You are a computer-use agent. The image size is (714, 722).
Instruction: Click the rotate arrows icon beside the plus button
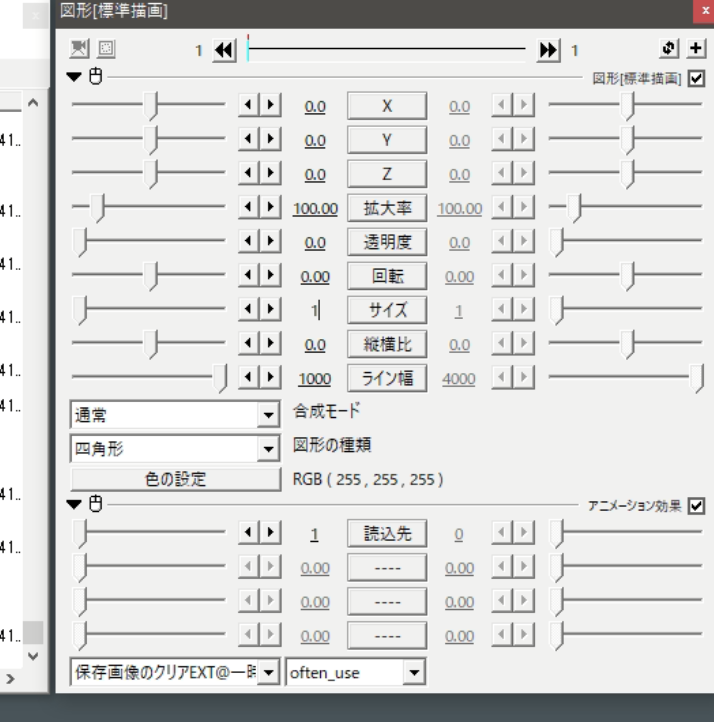[669, 48]
